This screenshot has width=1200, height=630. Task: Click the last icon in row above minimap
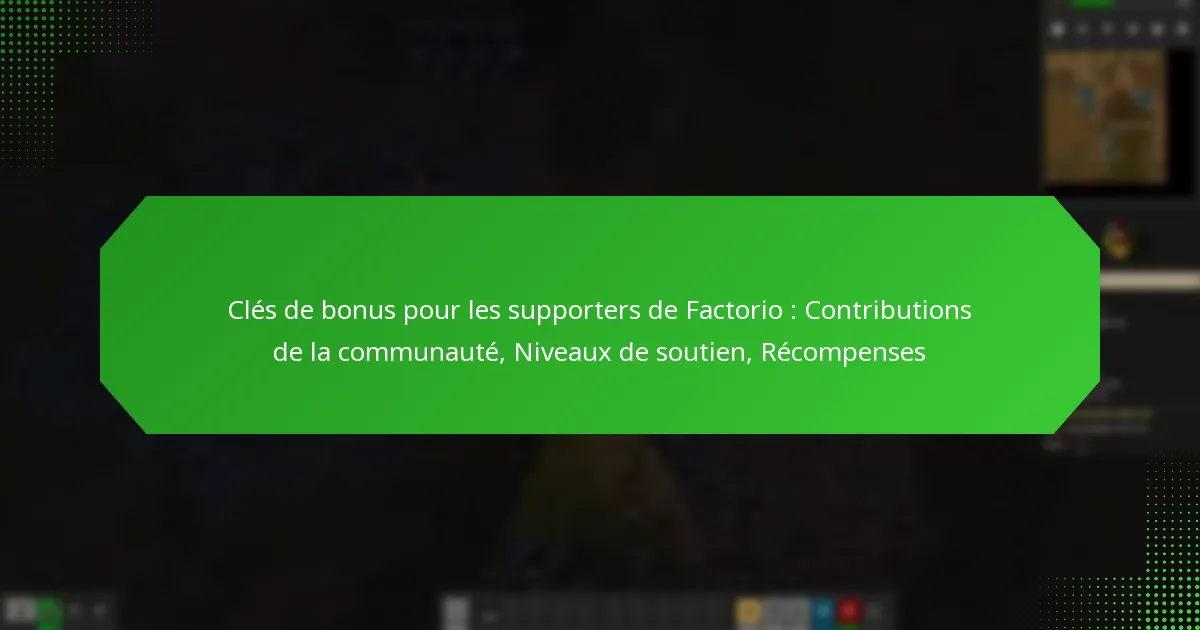[x=1183, y=29]
